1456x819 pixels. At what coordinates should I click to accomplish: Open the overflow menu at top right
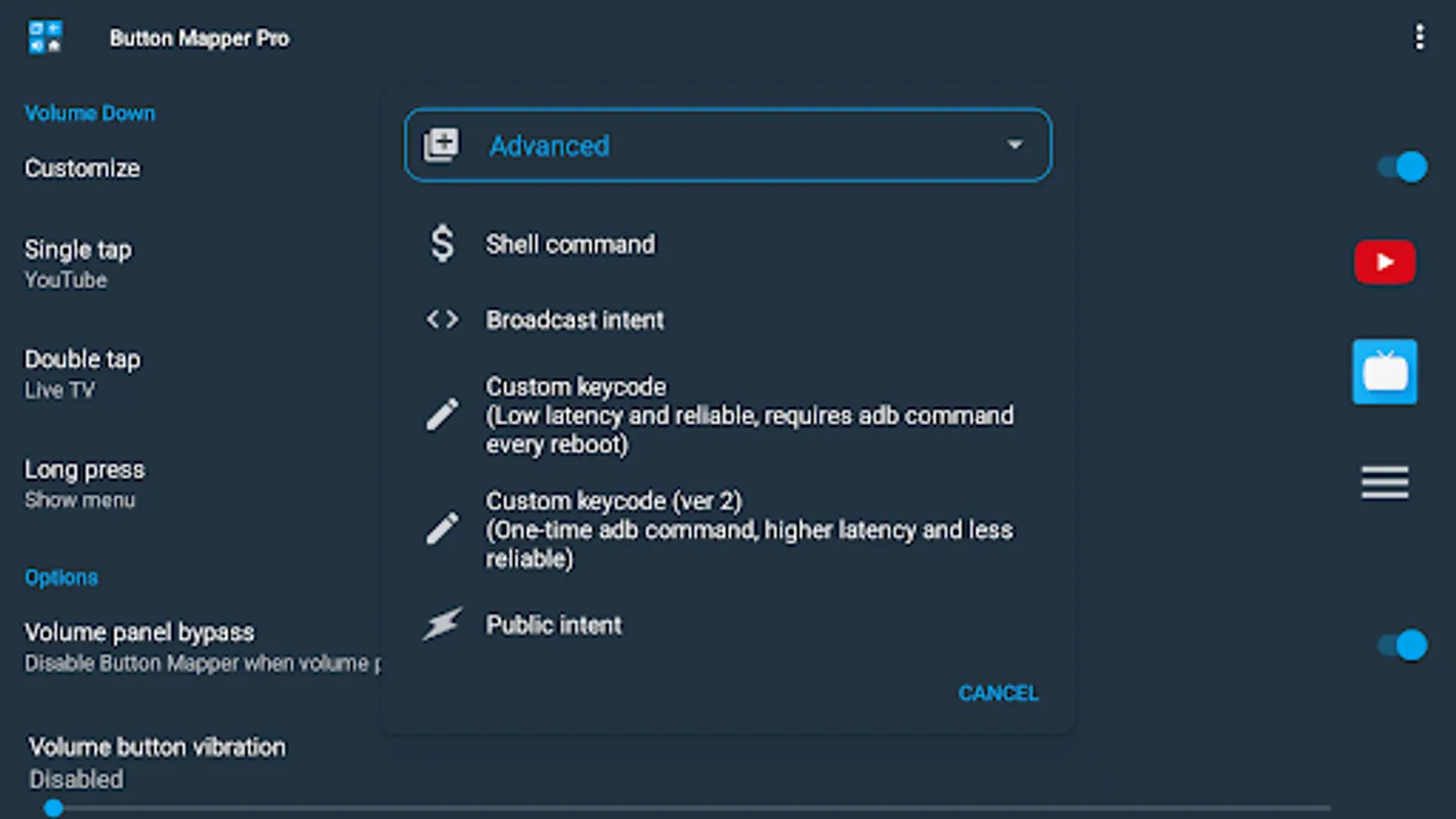point(1421,36)
